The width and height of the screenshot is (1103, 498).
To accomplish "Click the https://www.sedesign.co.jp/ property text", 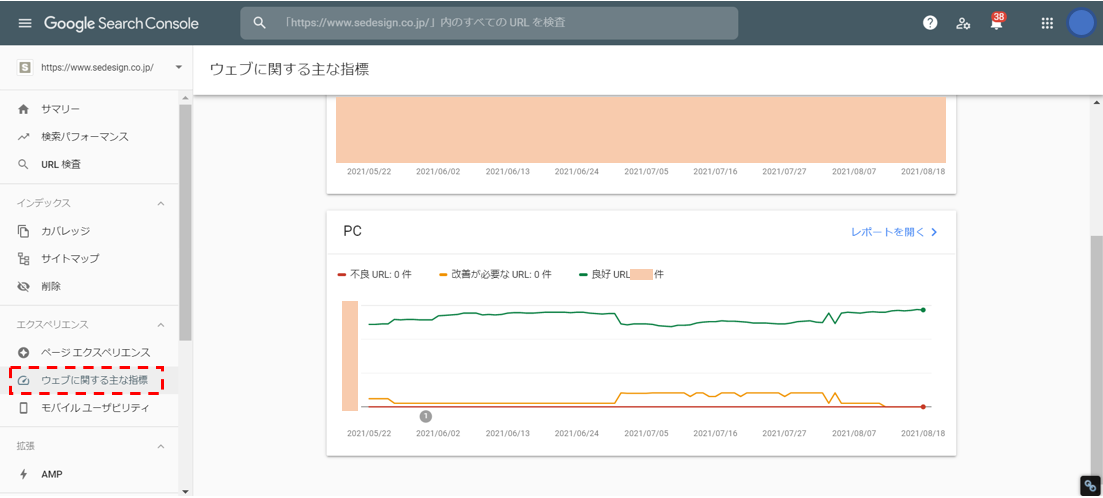I will point(97,68).
